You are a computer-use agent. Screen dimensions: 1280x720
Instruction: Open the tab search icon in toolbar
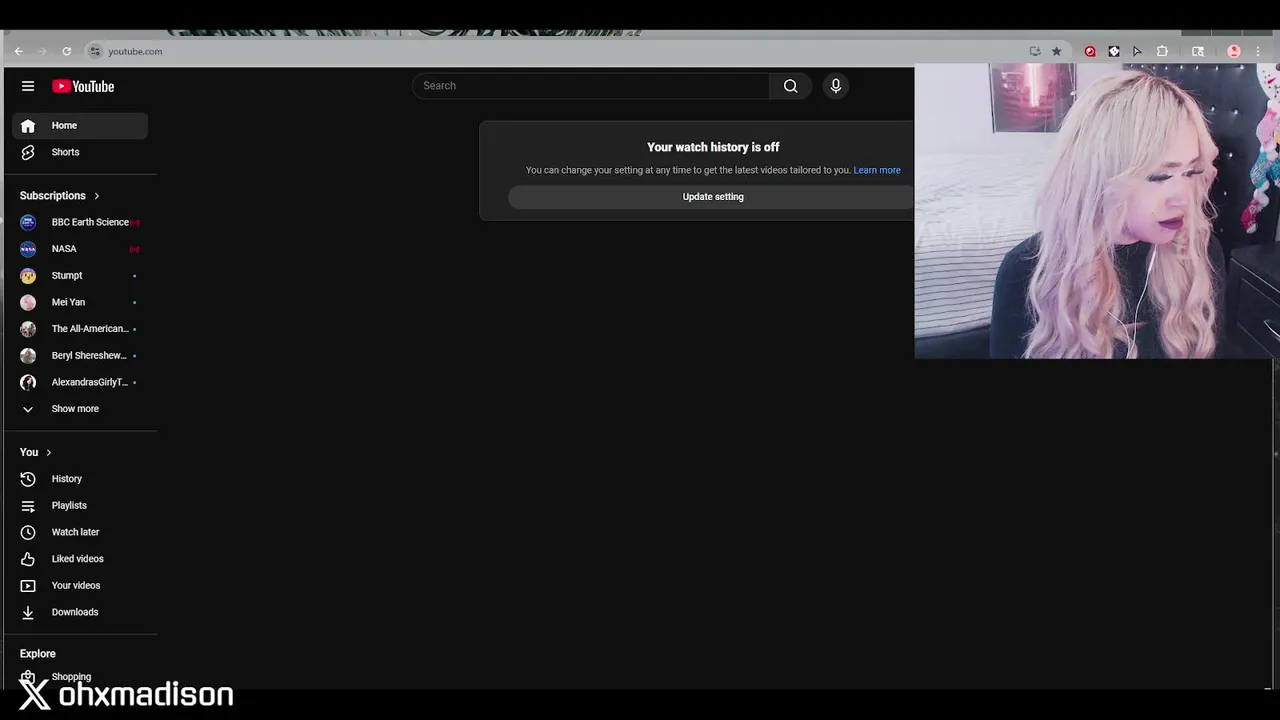1198,51
